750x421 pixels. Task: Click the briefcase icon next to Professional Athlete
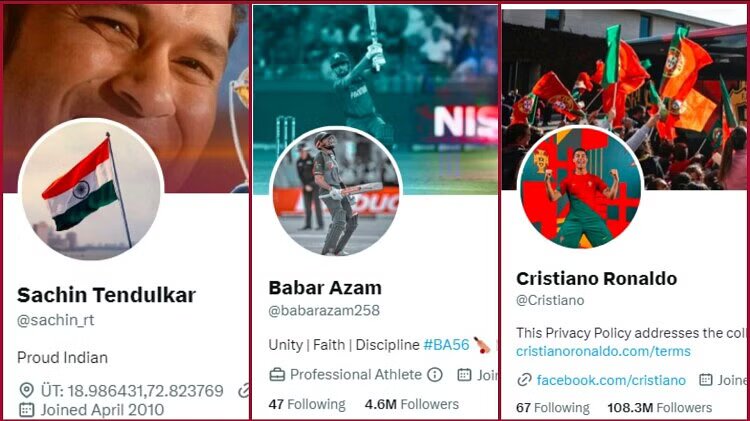[x=277, y=375]
